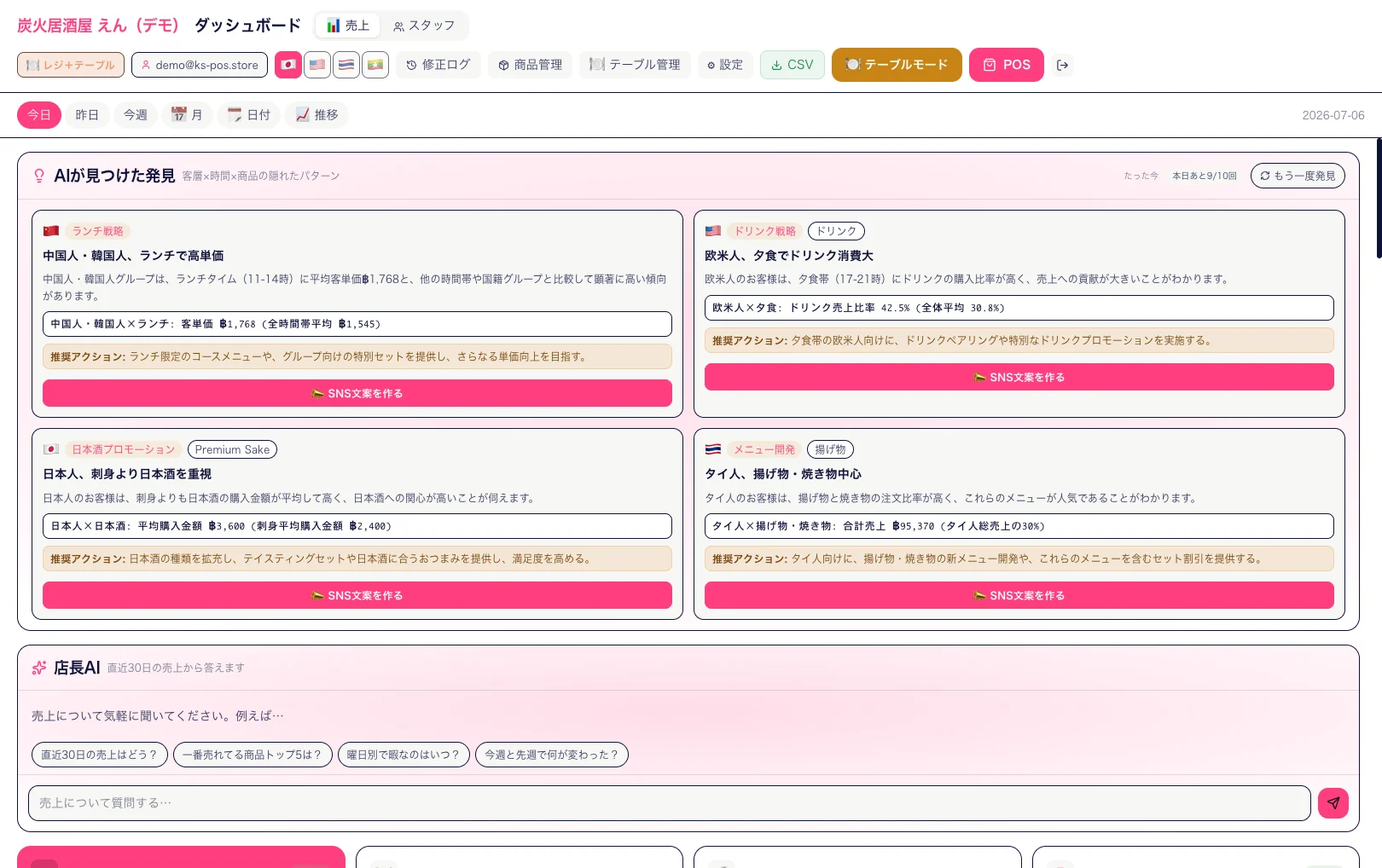Viewport: 1382px width, 868px height.
Task: Click the Premium Sake chip
Action: tap(232, 449)
